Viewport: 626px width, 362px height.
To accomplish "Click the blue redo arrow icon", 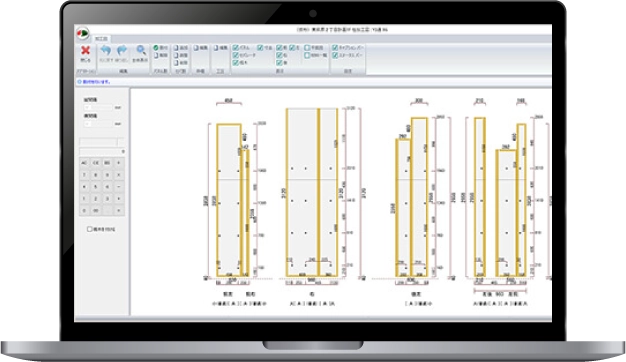I will point(122,50).
